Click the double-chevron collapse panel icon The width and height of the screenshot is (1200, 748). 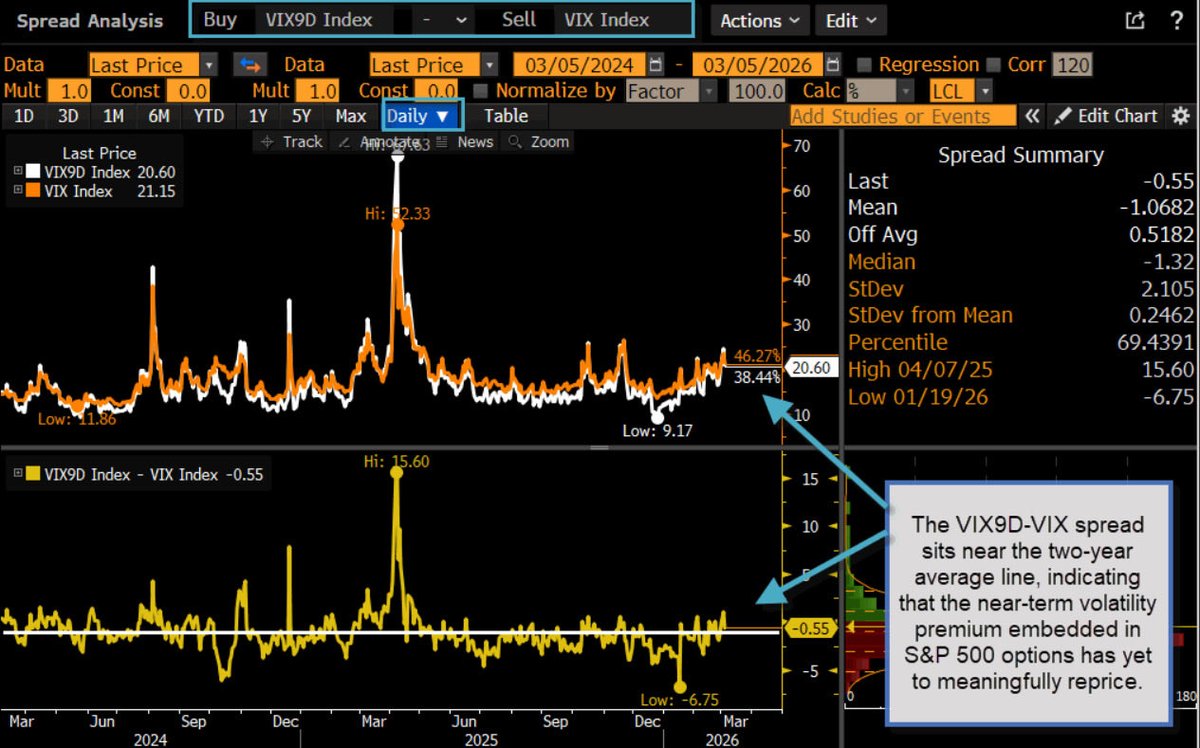(x=1031, y=116)
